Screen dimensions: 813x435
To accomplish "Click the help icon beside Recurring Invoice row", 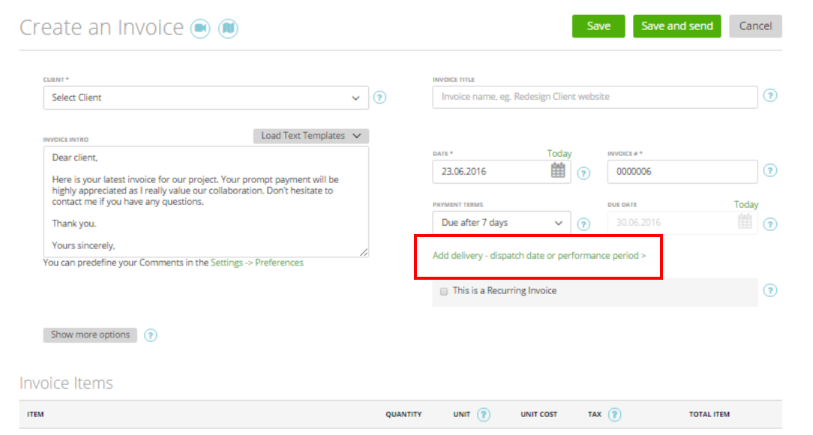I will pos(770,290).
